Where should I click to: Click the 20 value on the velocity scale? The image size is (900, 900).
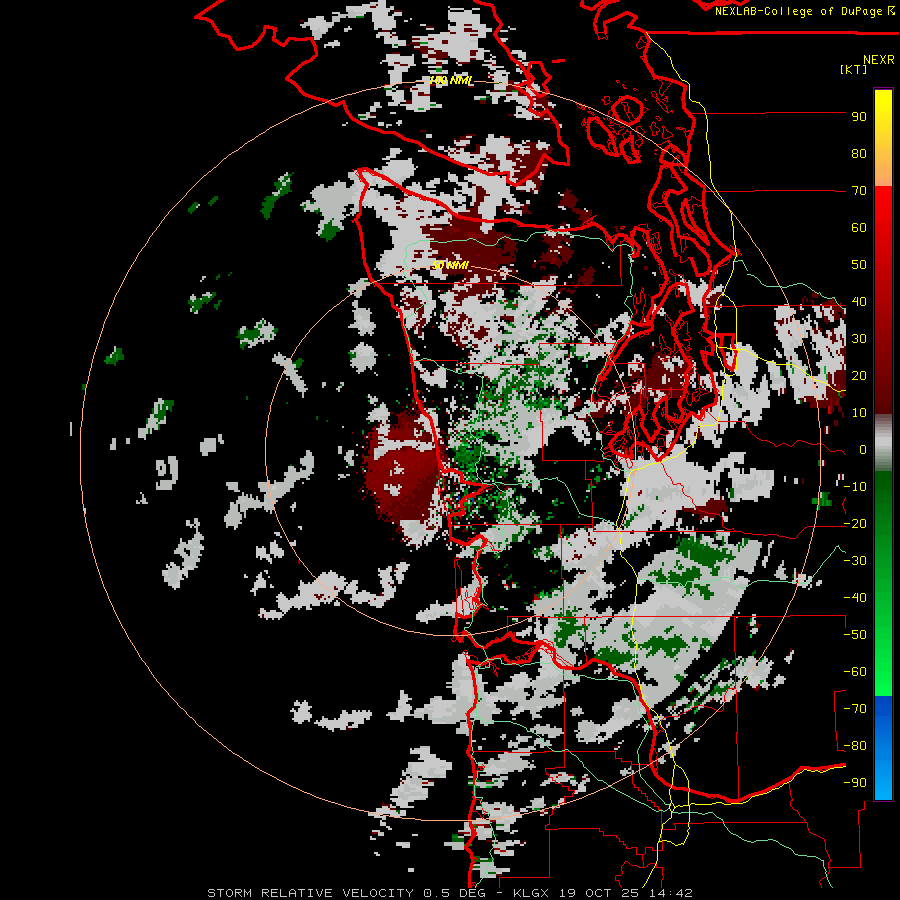pyautogui.click(x=859, y=376)
